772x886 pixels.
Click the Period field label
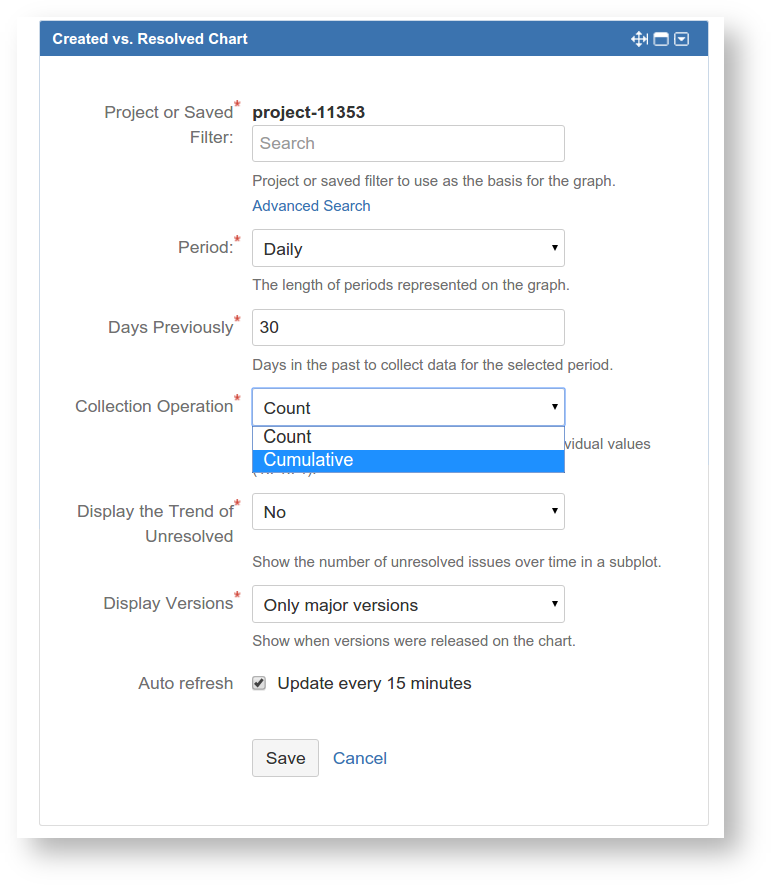point(205,247)
